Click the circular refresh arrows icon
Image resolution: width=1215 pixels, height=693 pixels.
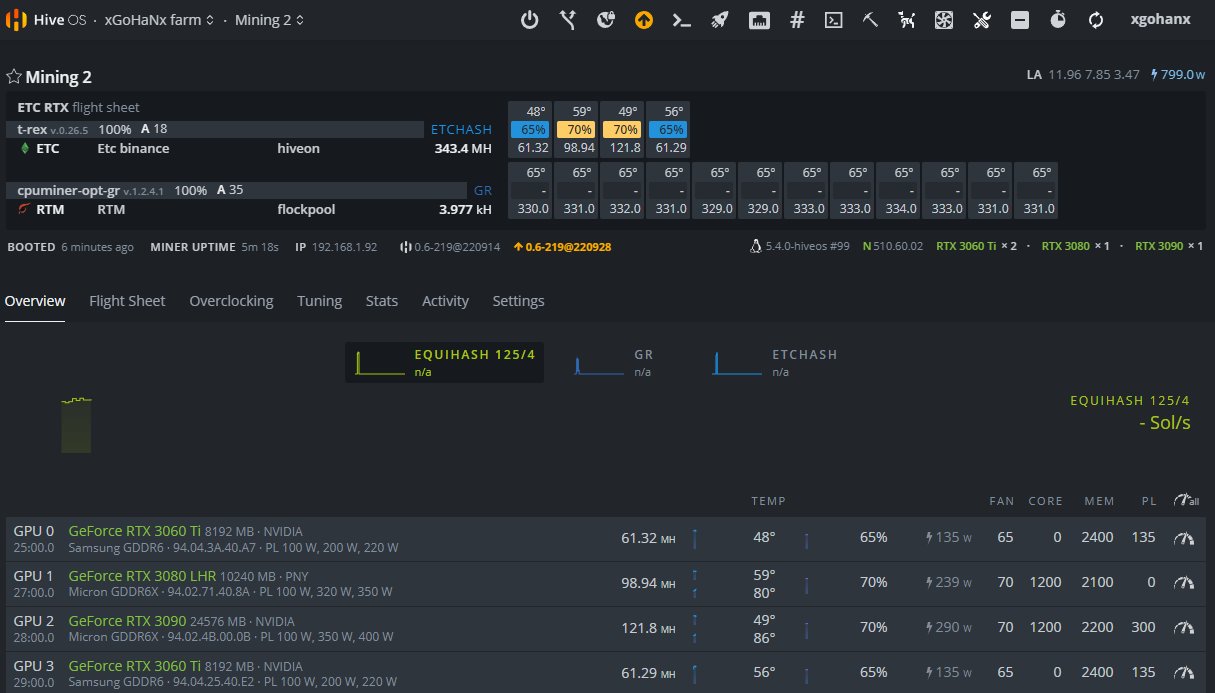pos(1096,20)
